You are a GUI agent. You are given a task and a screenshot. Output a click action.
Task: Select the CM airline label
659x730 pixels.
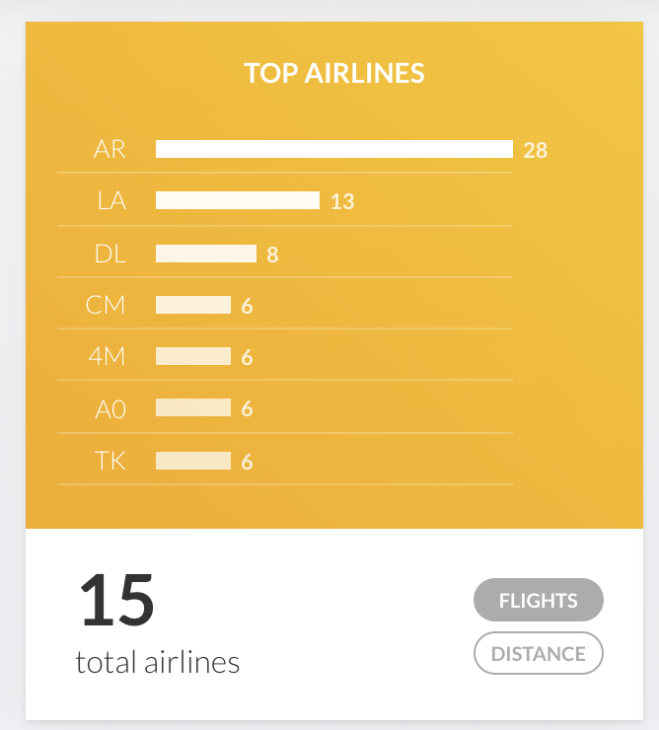point(106,305)
